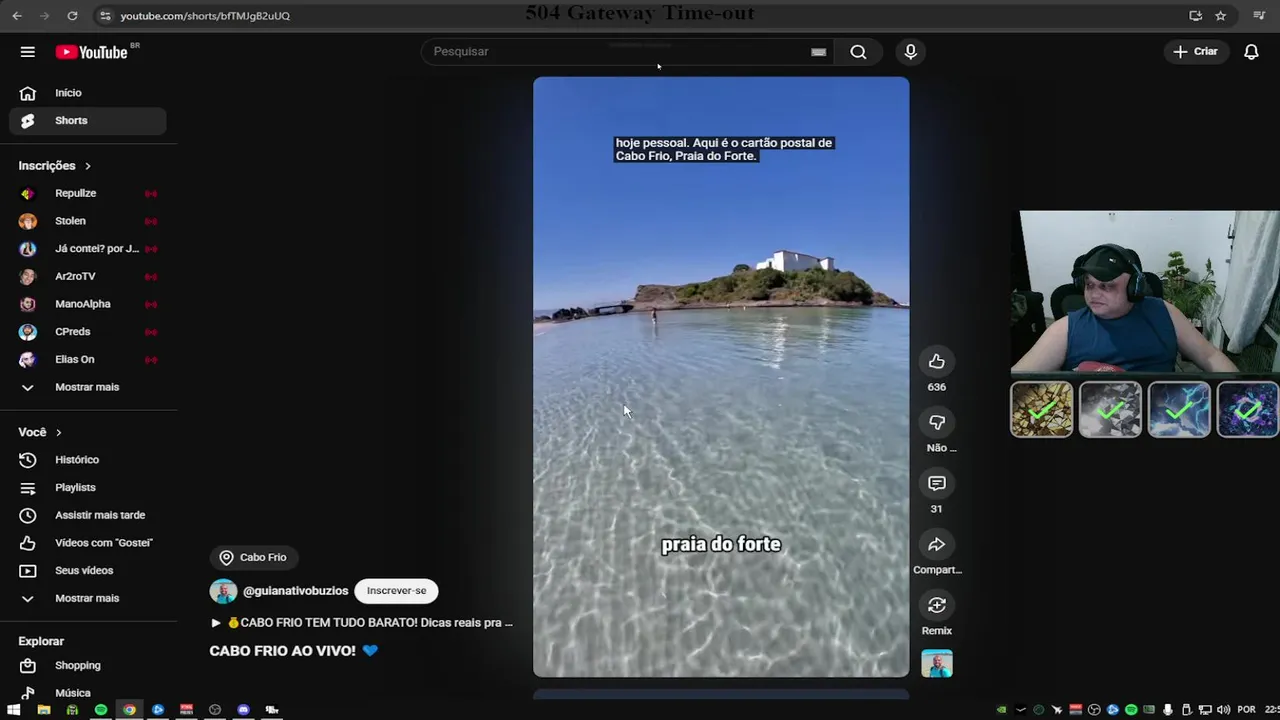Open Shopping under Explorar
The image size is (1280, 720).
(88, 665)
